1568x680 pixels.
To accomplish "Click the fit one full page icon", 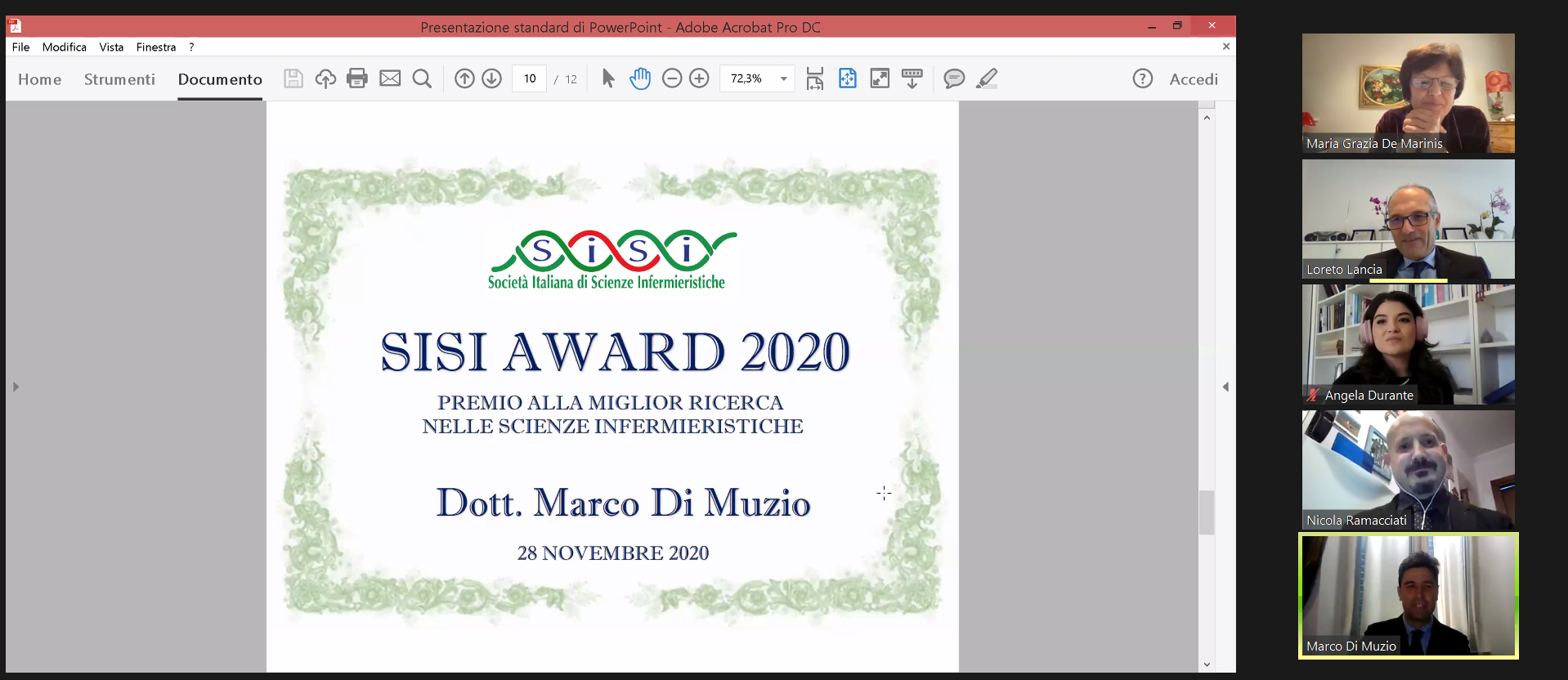I will [x=848, y=78].
